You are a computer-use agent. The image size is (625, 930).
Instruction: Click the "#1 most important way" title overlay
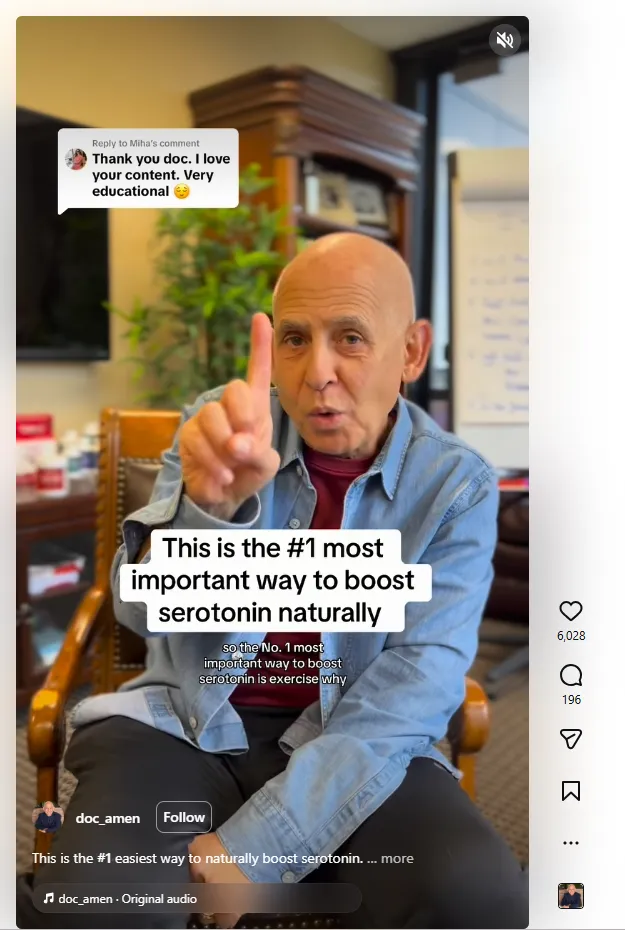[x=274, y=581]
